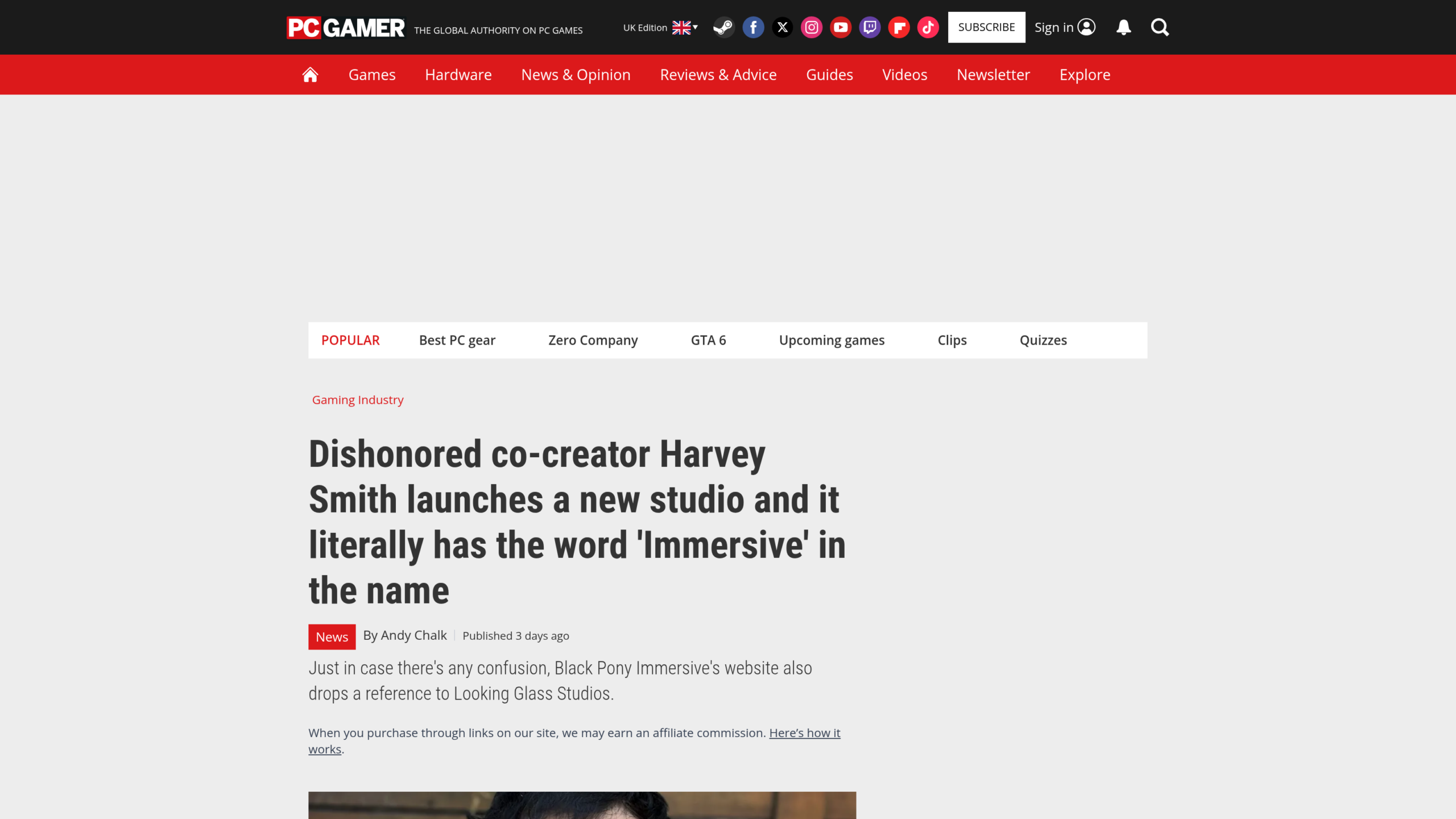The width and height of the screenshot is (1456, 819).
Task: Open the Videos menu
Action: click(904, 75)
